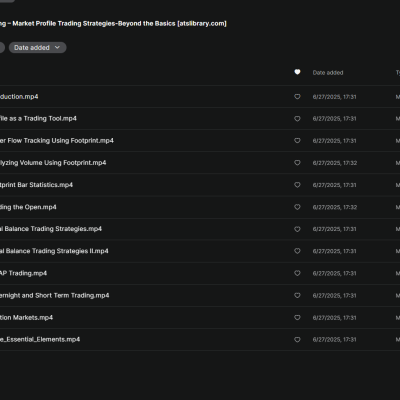The width and height of the screenshot is (400, 400).
Task: Click the folder title Market Profile Trading Strategies
Action: [x=113, y=24]
